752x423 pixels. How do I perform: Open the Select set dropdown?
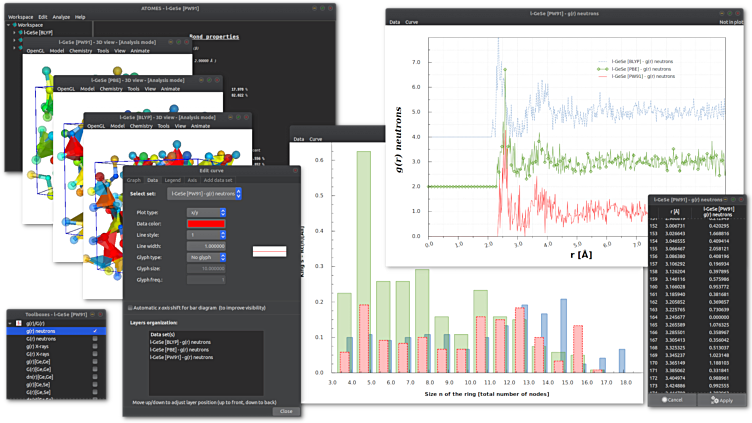click(x=204, y=193)
